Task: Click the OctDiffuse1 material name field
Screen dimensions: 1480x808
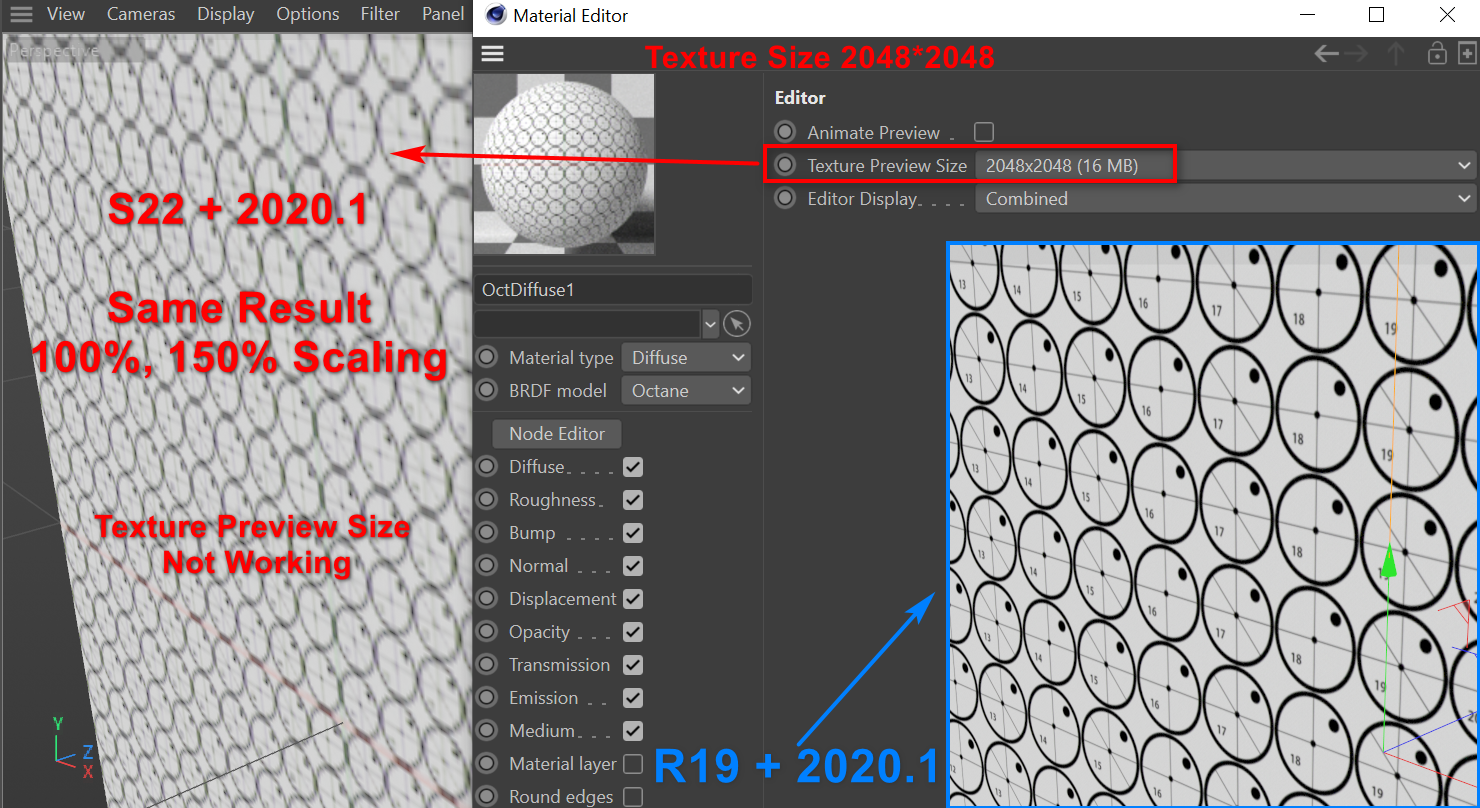Action: tap(613, 290)
